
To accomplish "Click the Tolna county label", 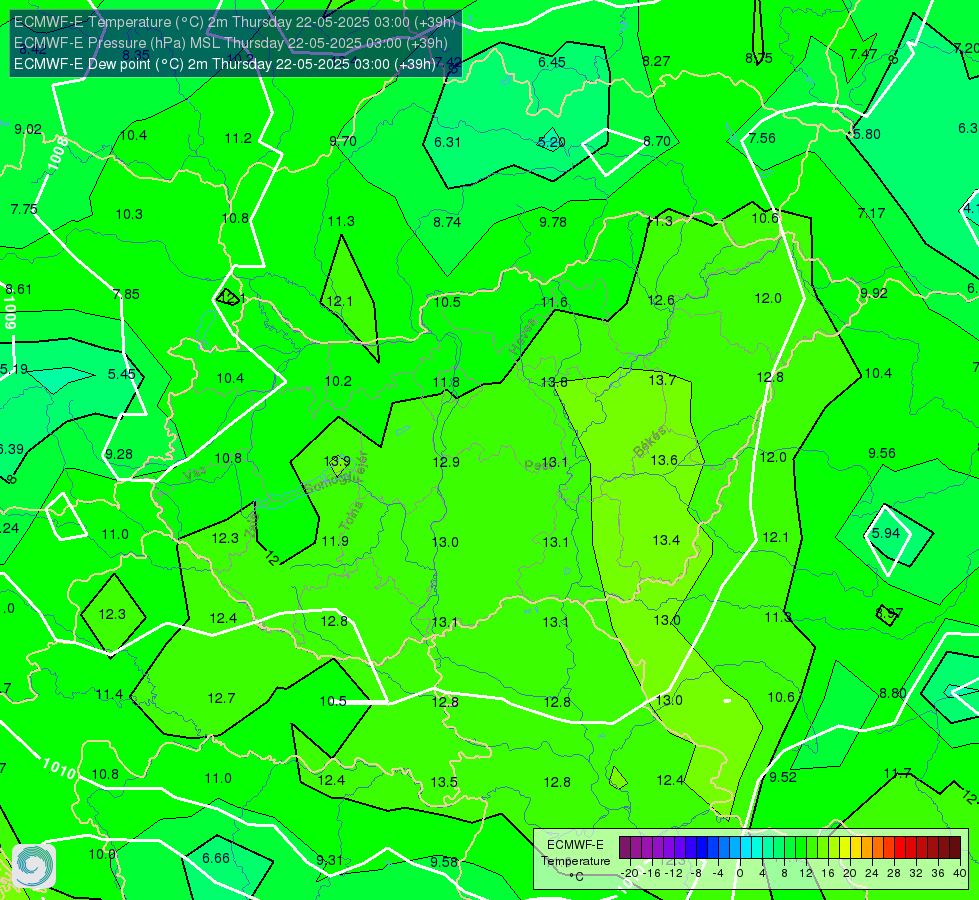I will click(x=350, y=516).
